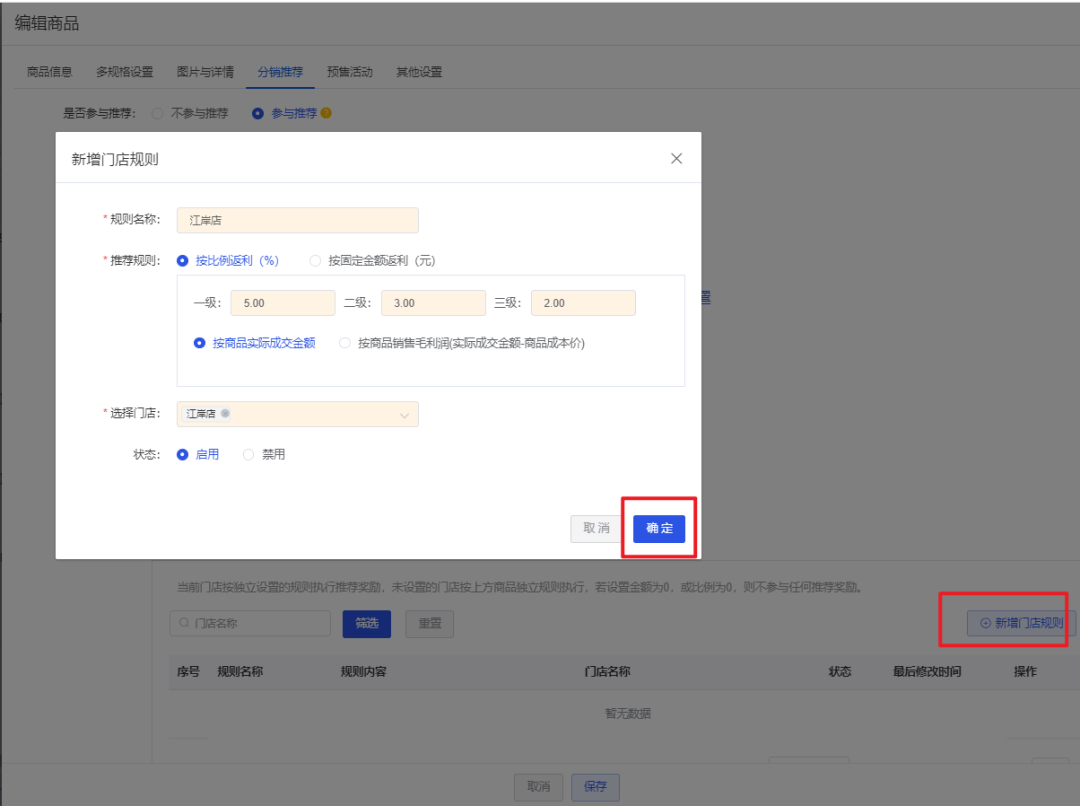Click the 保存 save button at the bottom
Viewport: 1080px width, 806px height.
595,787
